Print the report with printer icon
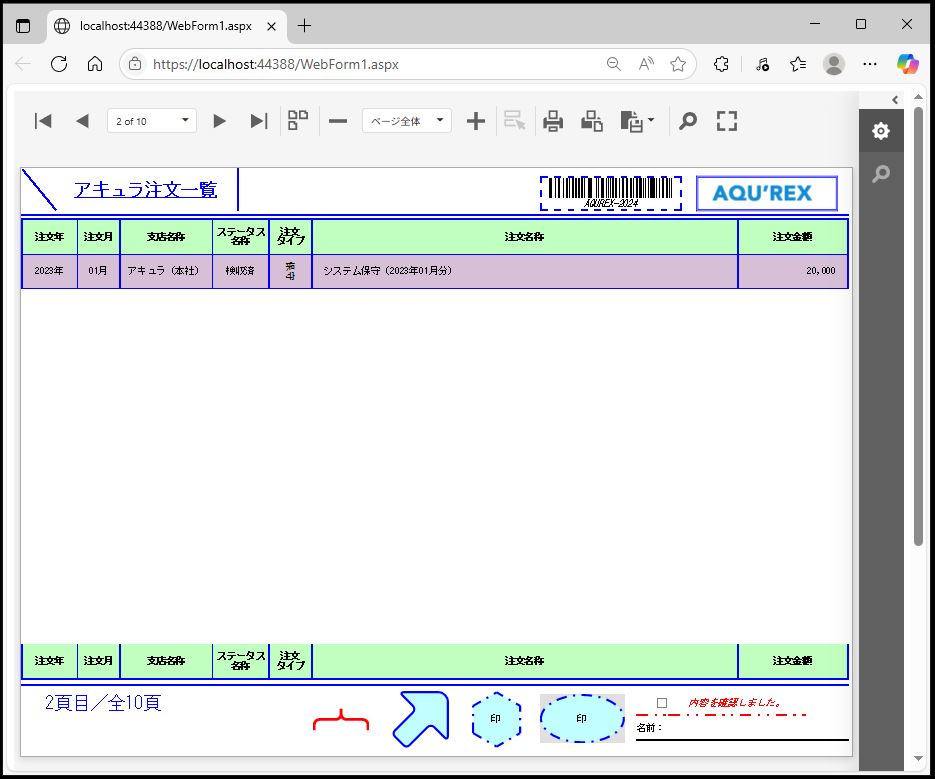Screen dimensions: 935x779 553,121
